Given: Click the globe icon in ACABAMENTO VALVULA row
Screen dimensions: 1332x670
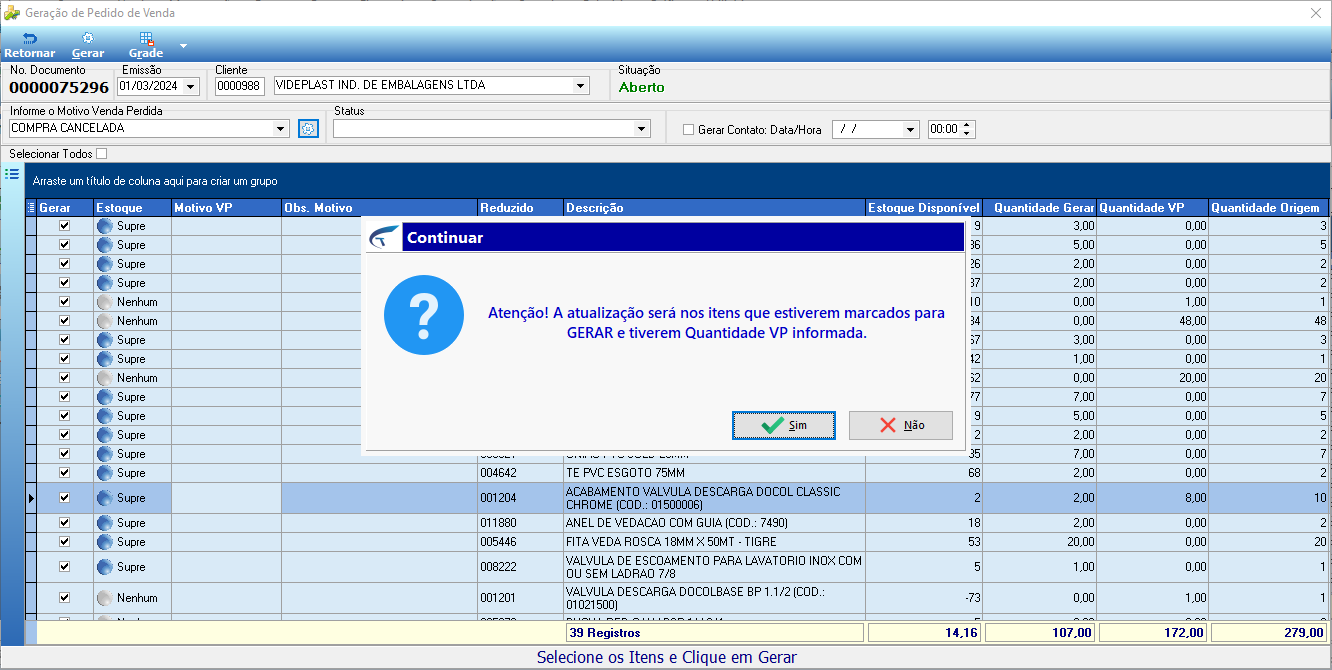Looking at the screenshot, I should point(105,498).
